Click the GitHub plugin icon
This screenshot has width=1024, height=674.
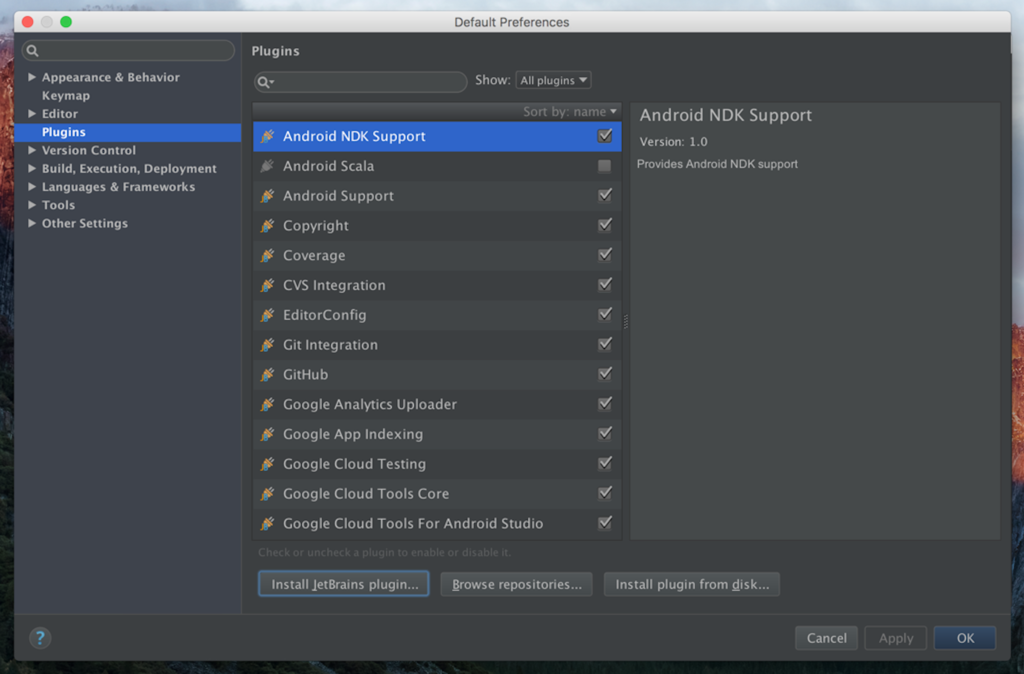coord(267,375)
